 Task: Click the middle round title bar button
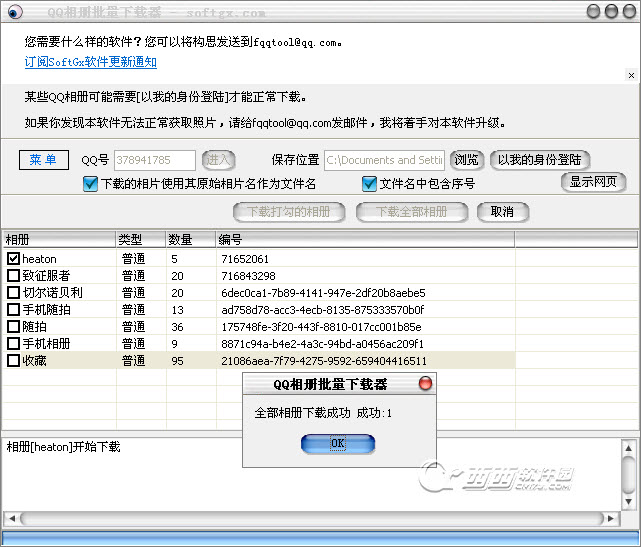coord(612,11)
